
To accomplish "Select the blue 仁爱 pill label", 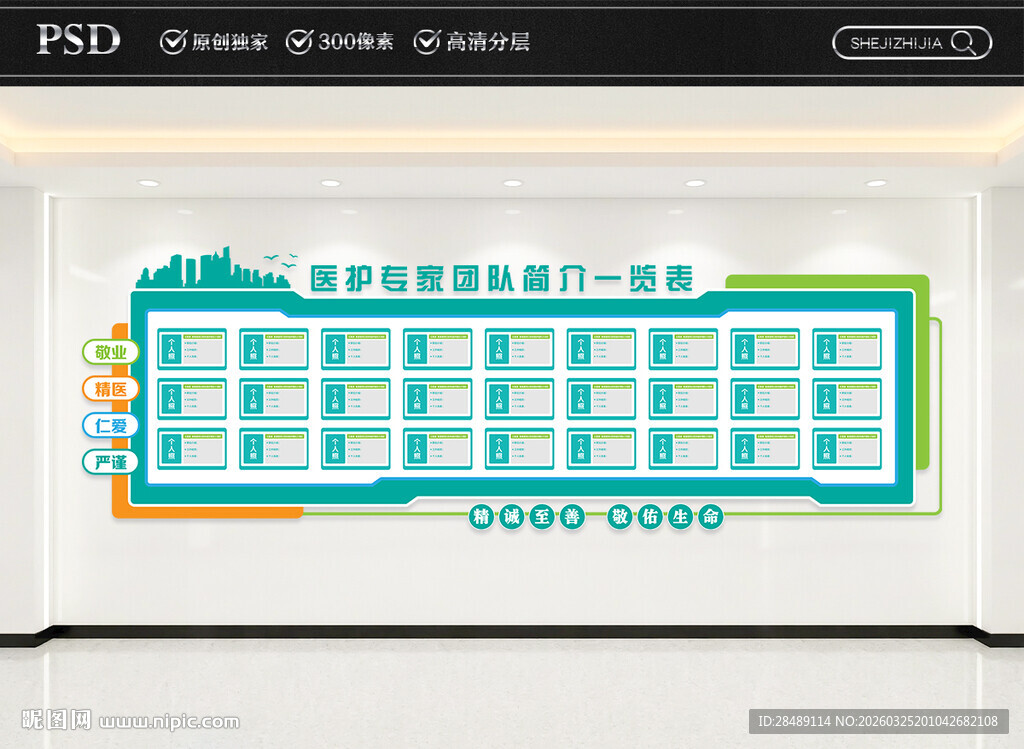I will point(111,426).
